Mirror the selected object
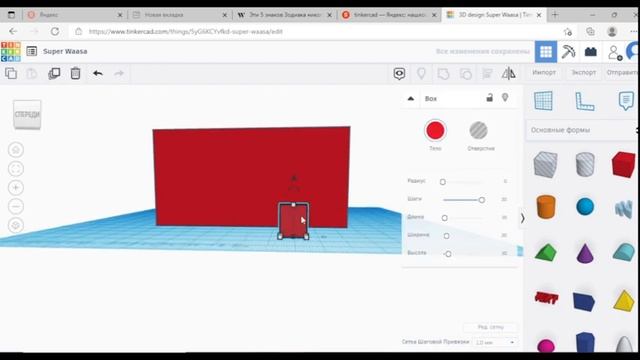This screenshot has height=360, width=640. click(x=509, y=73)
